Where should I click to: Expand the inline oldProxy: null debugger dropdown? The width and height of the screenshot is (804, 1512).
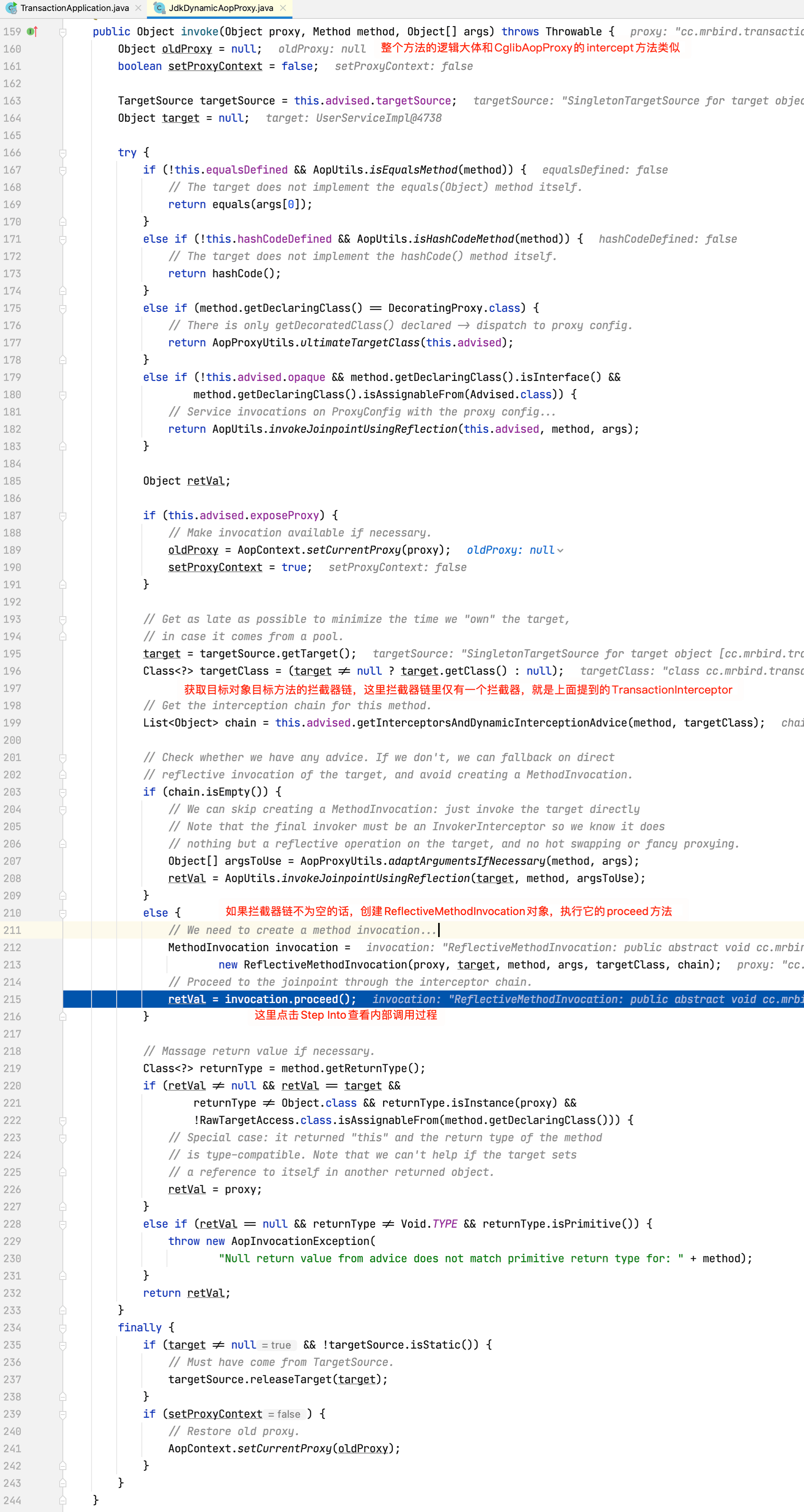tap(560, 551)
